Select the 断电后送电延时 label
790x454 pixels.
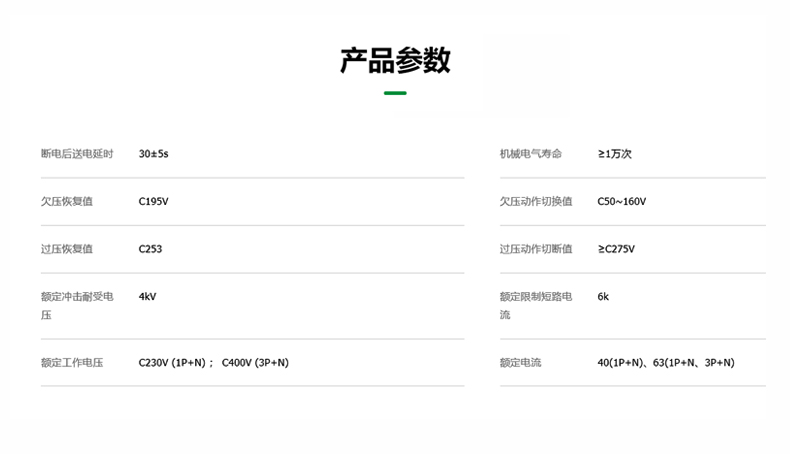tap(77, 154)
